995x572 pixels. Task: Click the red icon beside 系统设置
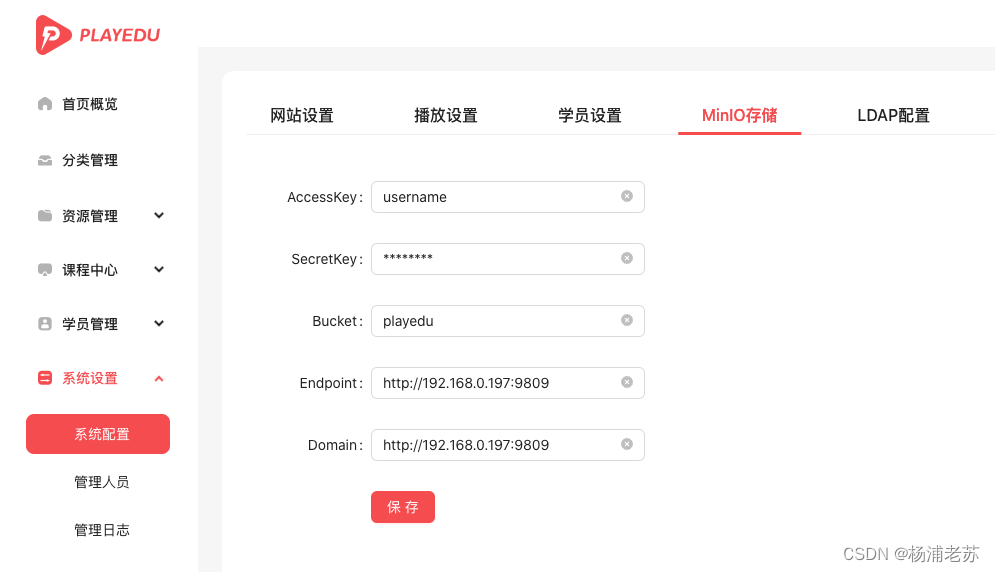click(x=44, y=378)
